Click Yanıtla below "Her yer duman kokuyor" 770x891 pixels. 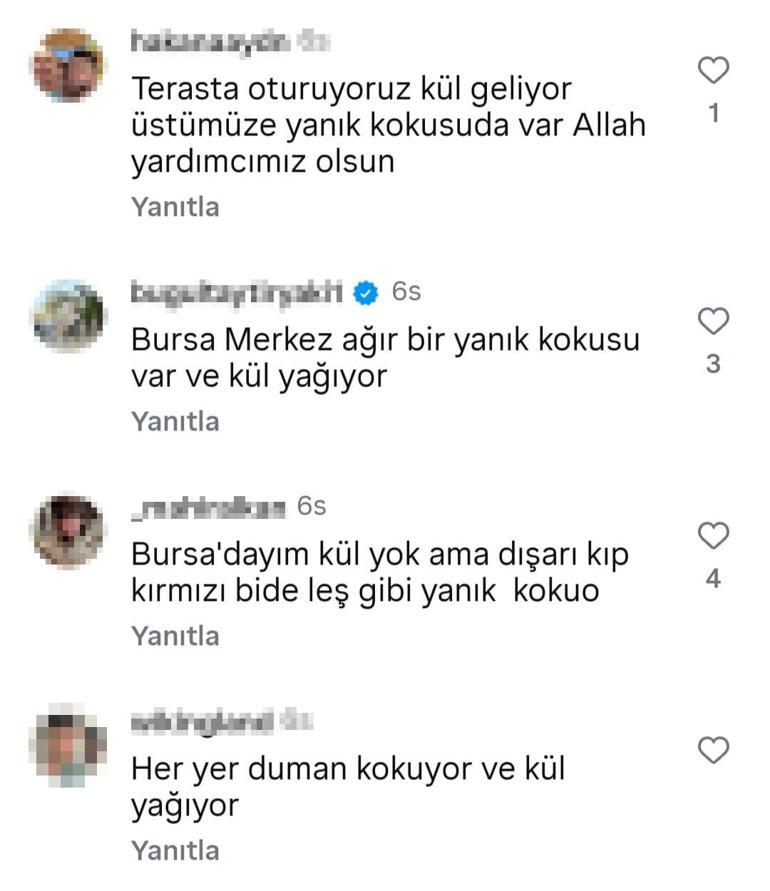[x=175, y=851]
